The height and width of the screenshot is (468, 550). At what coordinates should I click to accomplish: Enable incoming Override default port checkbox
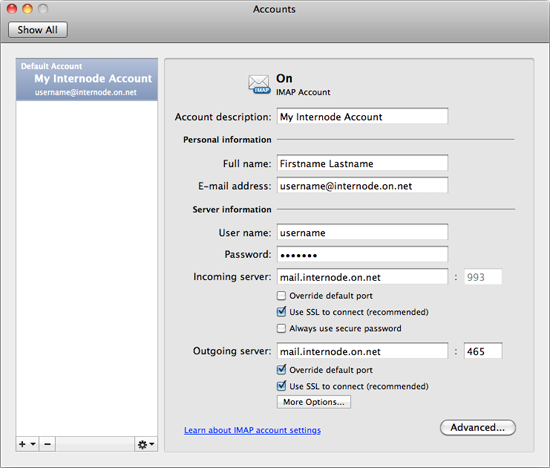click(x=281, y=296)
